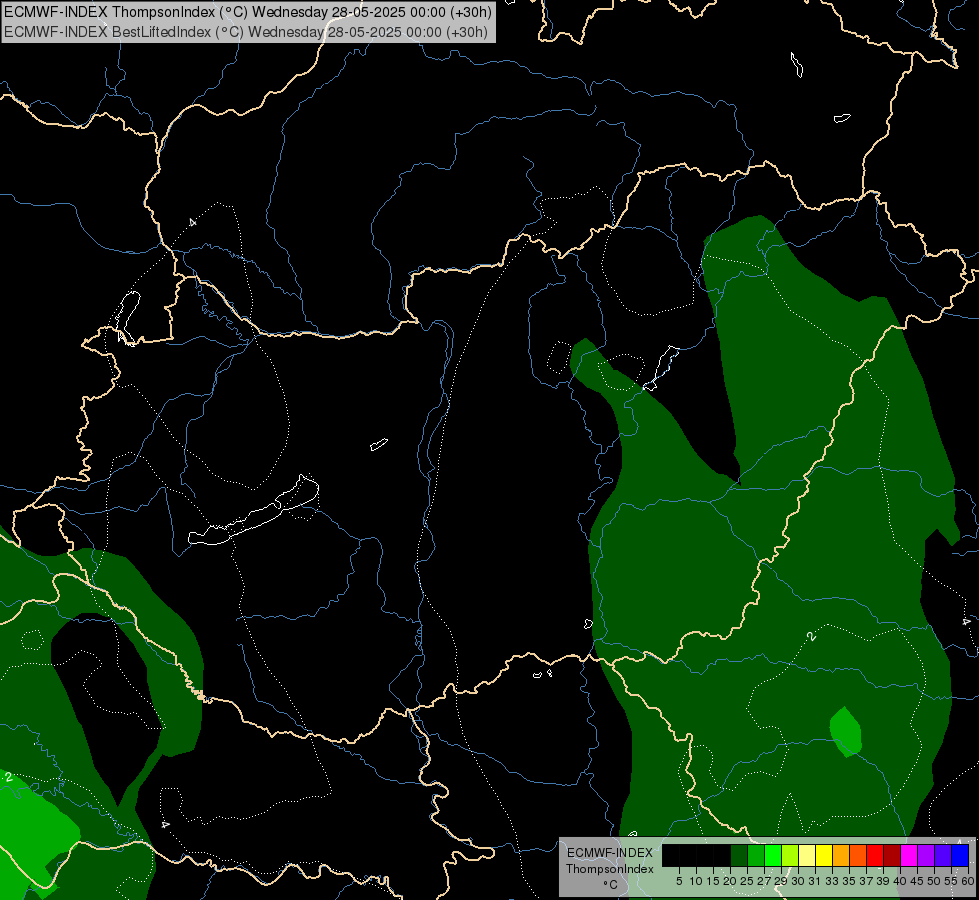Pick the bright green 27–29 legend swatch
This screenshot has width=979, height=900.
pos(773,855)
